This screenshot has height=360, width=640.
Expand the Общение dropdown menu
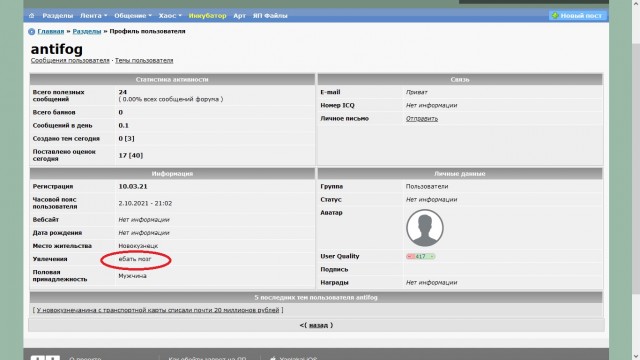coord(133,16)
